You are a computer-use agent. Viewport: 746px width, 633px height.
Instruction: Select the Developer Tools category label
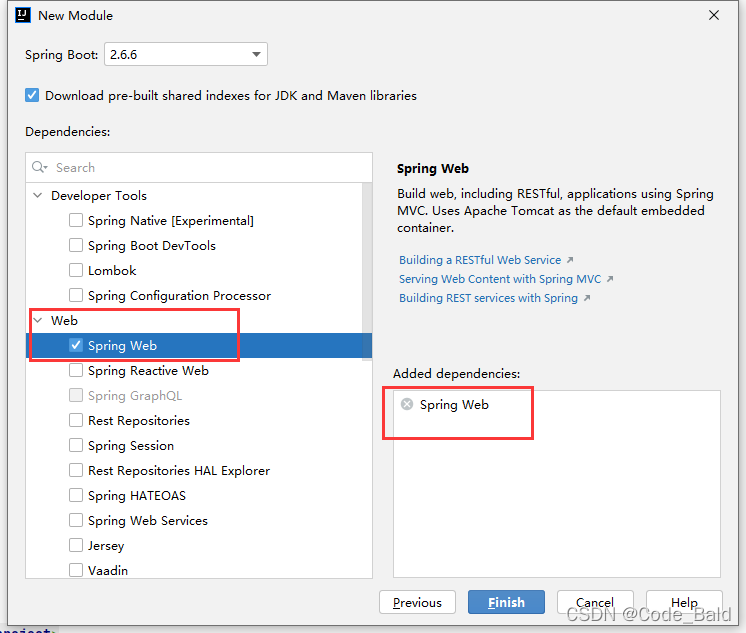click(x=99, y=196)
